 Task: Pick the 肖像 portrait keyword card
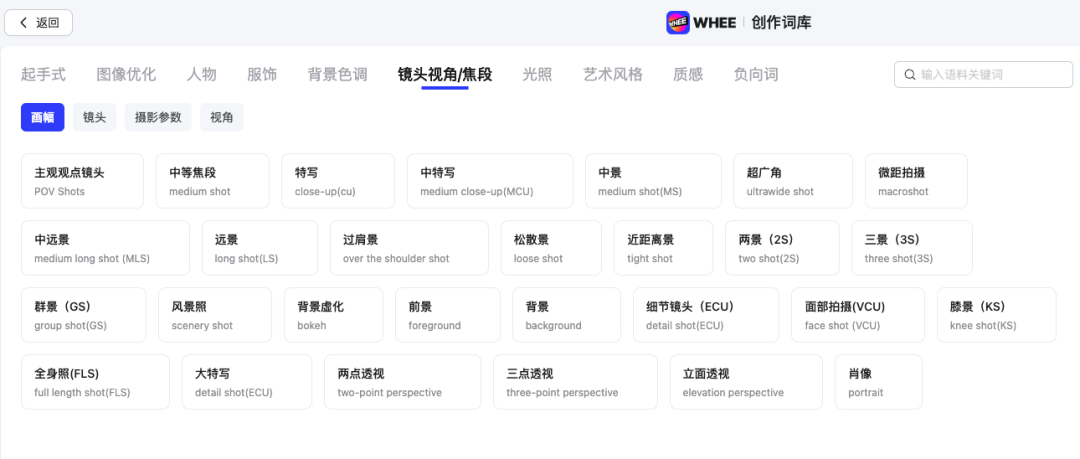(878, 382)
